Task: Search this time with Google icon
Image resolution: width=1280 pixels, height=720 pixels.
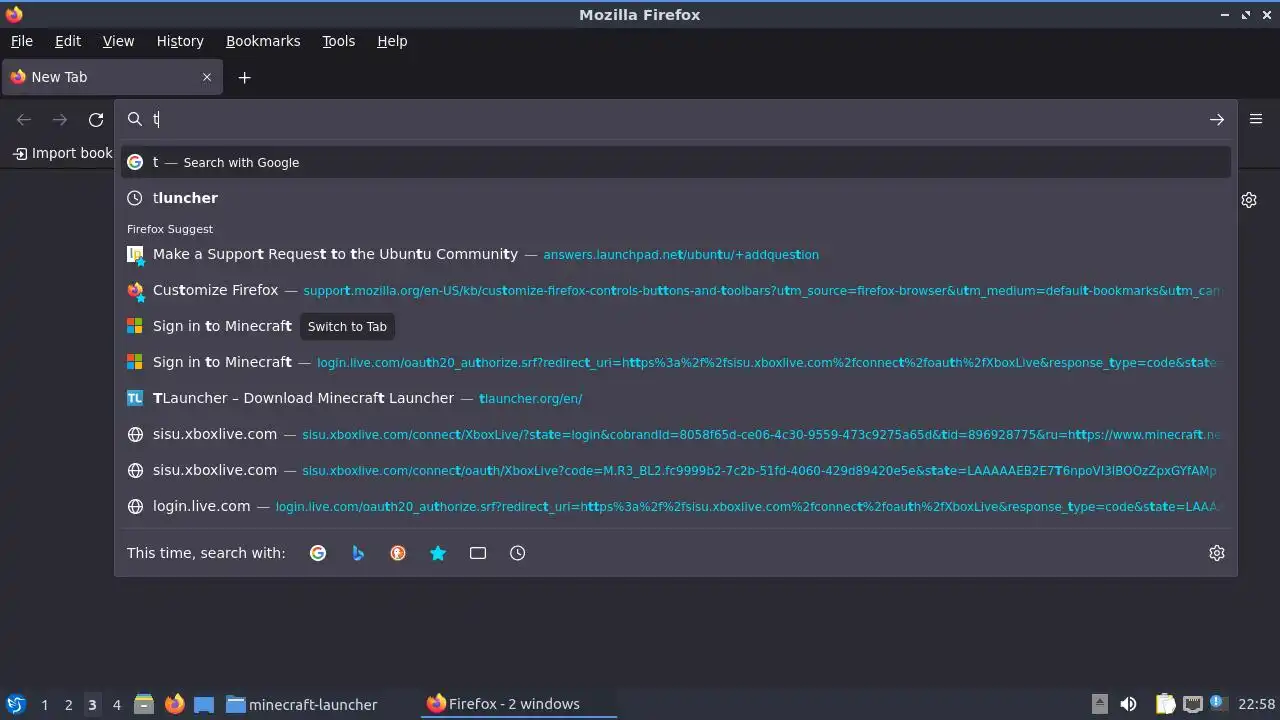Action: [x=318, y=553]
